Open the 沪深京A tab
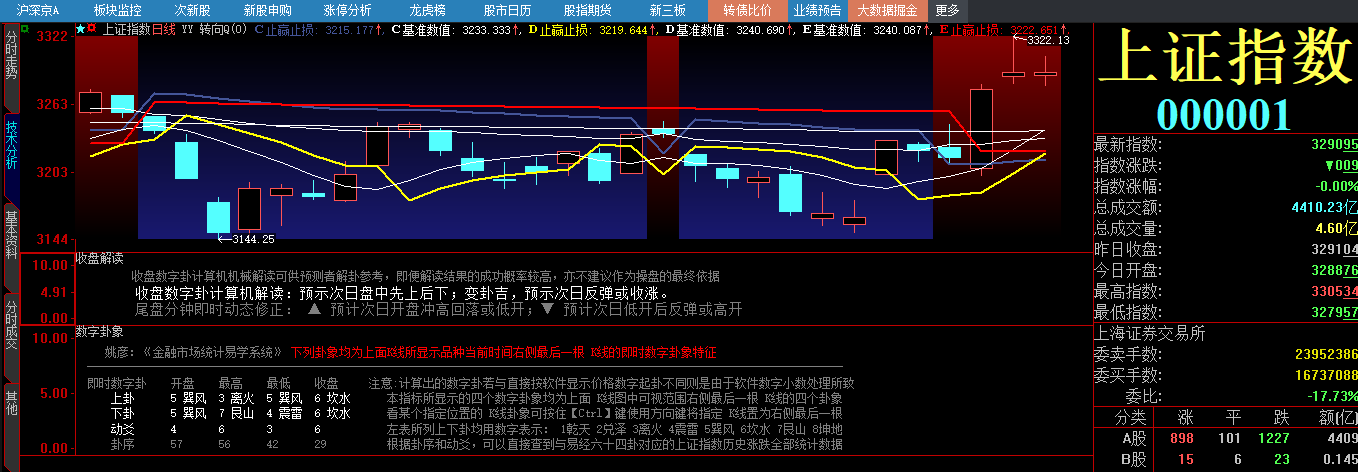 (x=38, y=10)
